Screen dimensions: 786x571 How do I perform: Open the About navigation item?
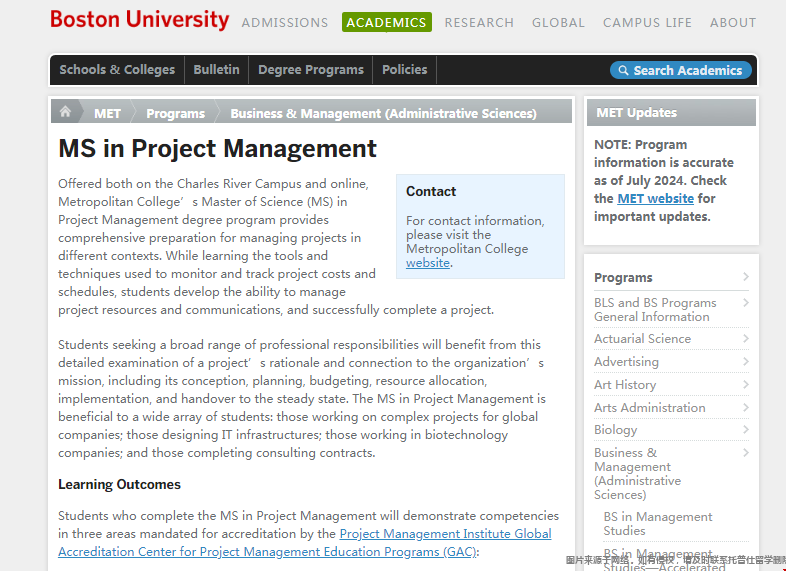pyautogui.click(x=733, y=23)
